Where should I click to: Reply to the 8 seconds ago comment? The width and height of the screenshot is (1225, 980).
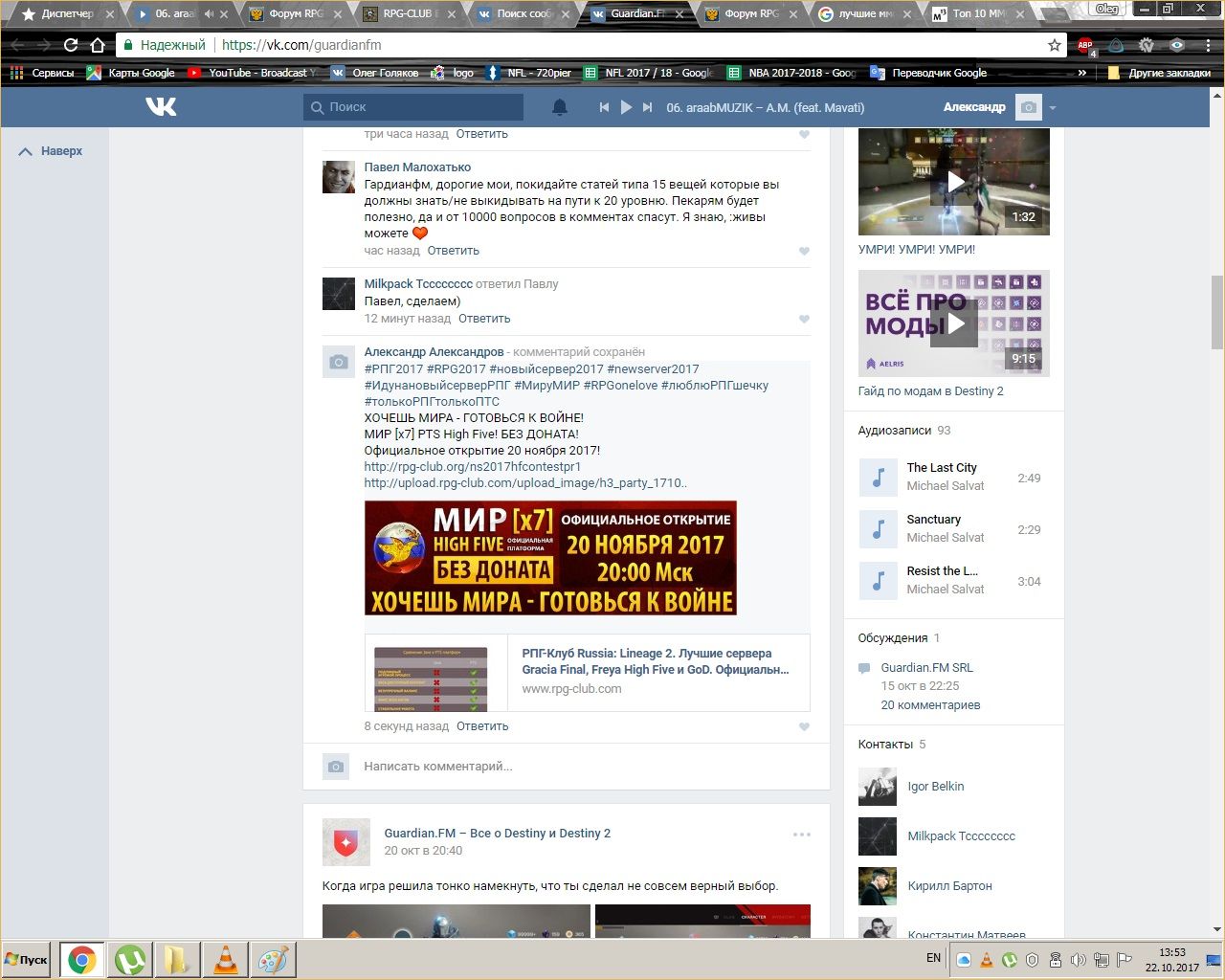click(482, 726)
